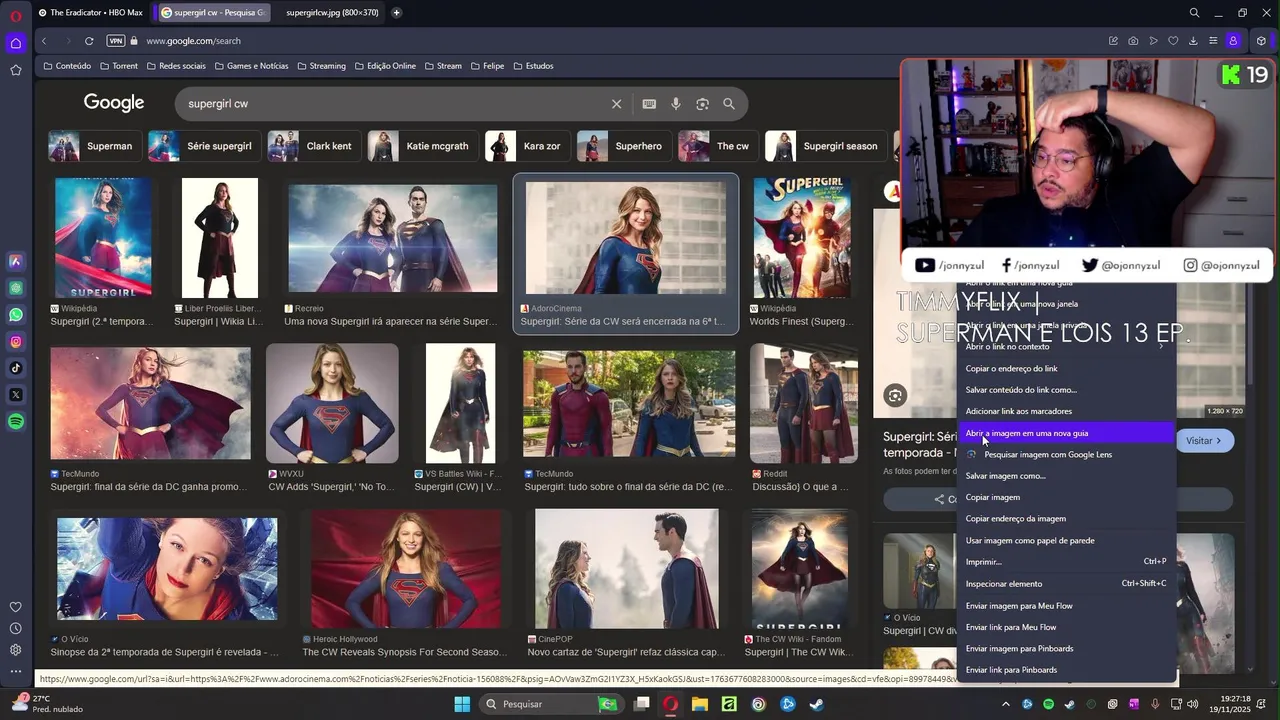Start voice search with microphone icon
The height and width of the screenshot is (720, 1280).
pos(676,104)
